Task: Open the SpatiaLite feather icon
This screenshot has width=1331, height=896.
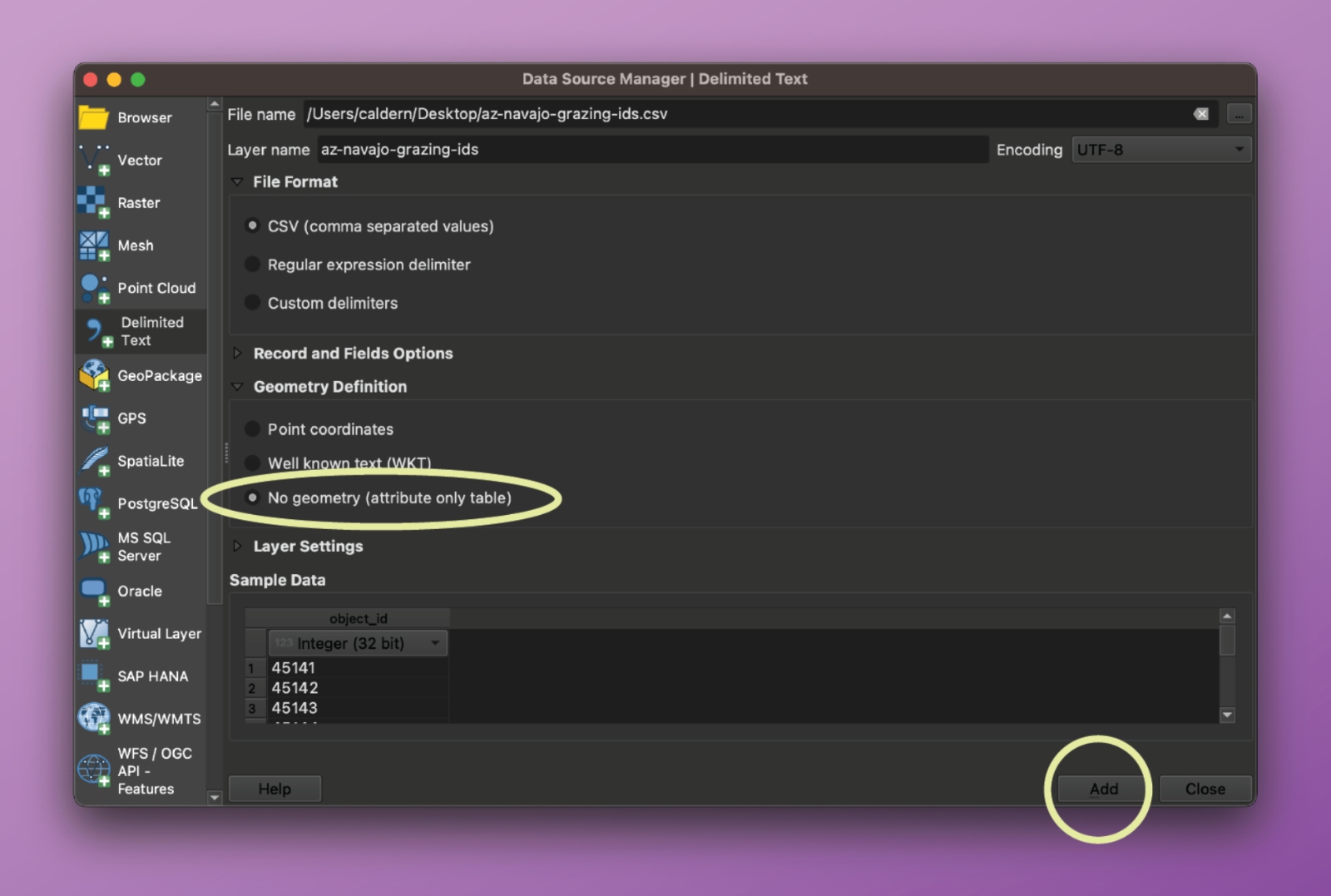Action: click(x=93, y=461)
